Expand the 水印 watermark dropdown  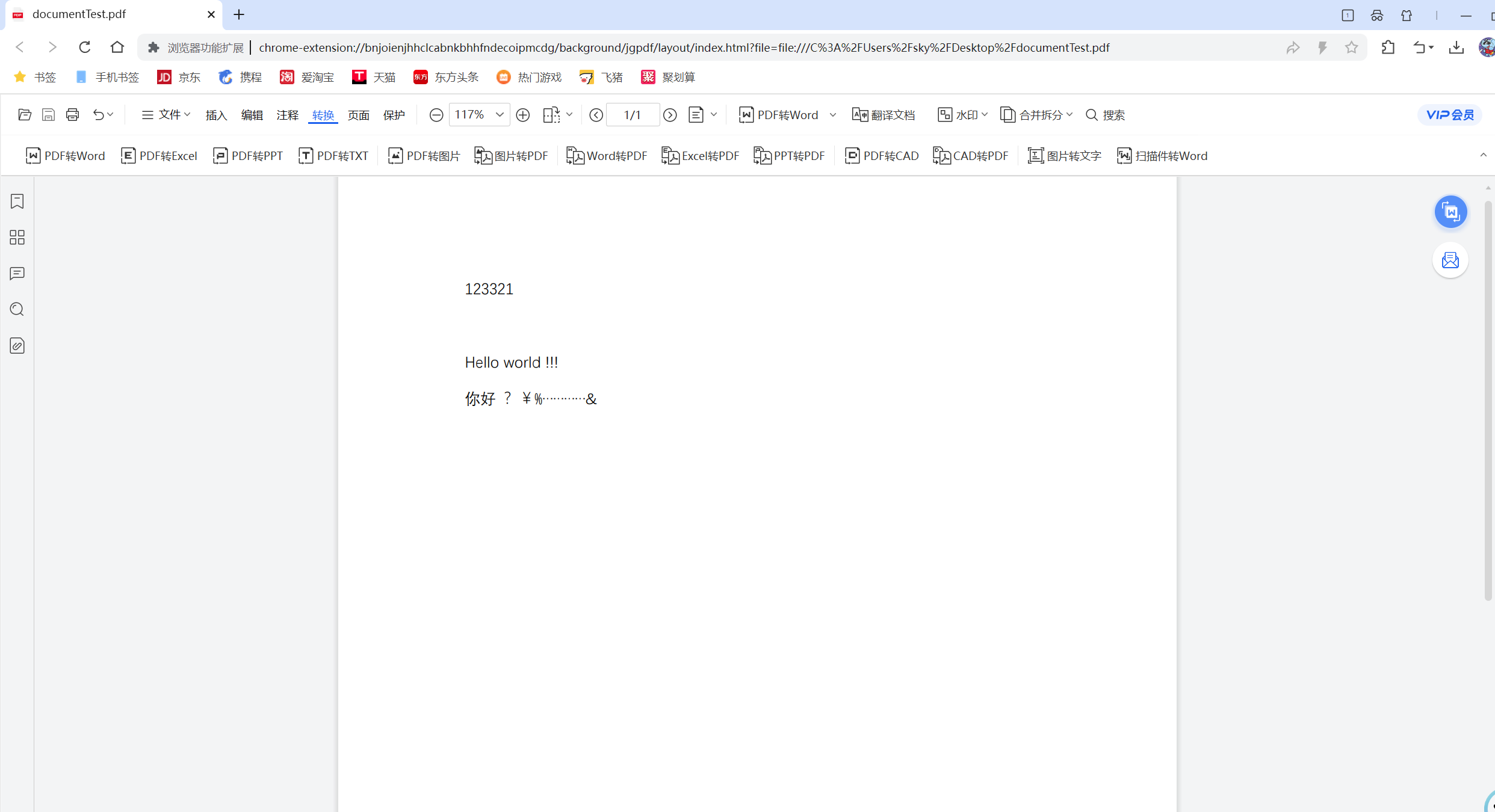[x=962, y=115]
